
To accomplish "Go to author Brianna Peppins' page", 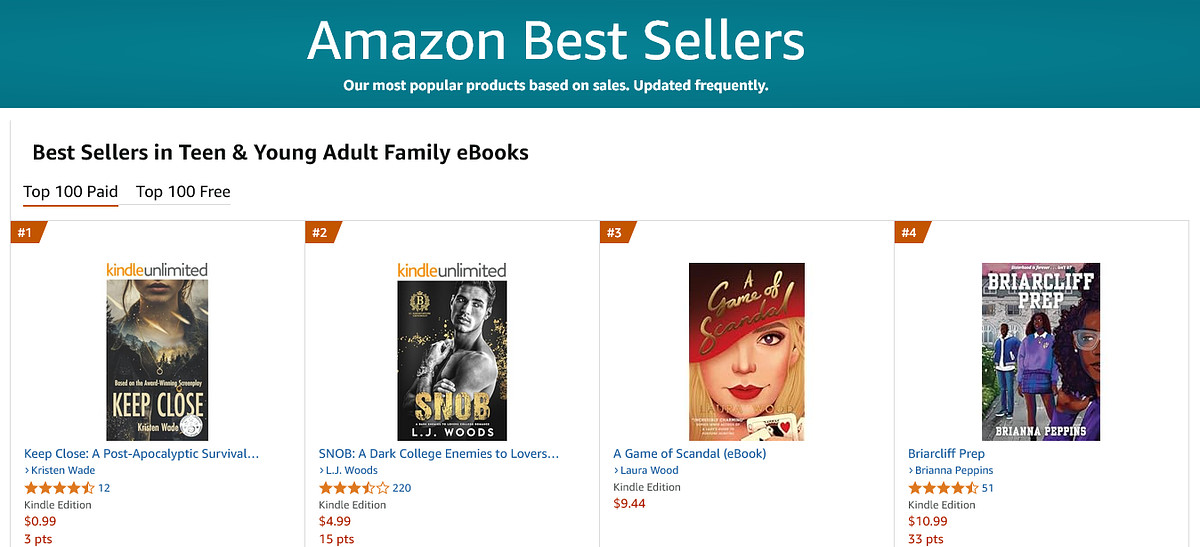I will pyautogui.click(x=954, y=471).
